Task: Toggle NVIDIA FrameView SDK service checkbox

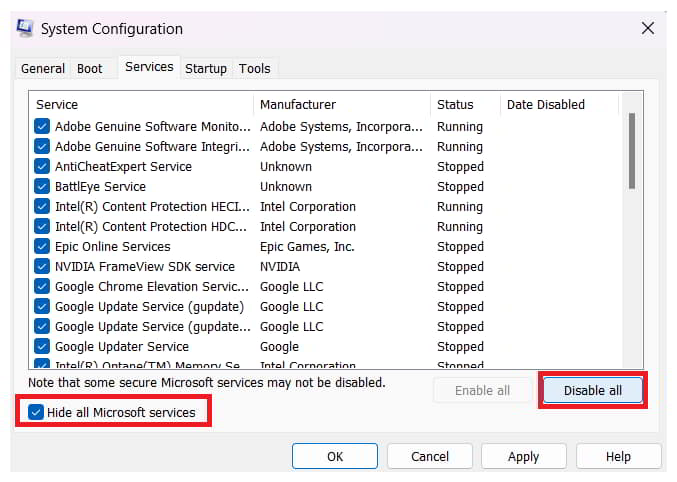Action: point(42,267)
